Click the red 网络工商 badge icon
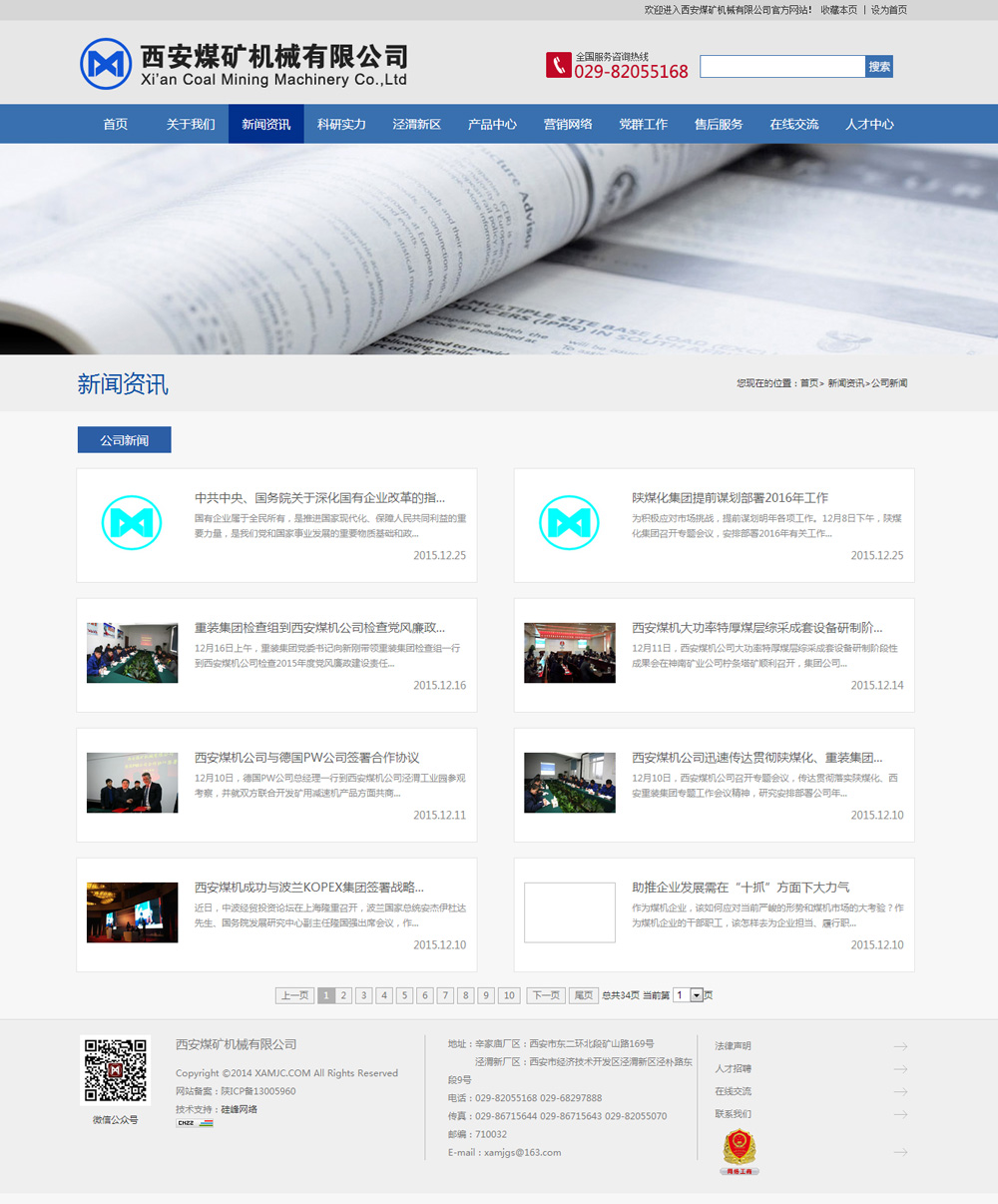The height and width of the screenshot is (1204, 998). point(740,1152)
